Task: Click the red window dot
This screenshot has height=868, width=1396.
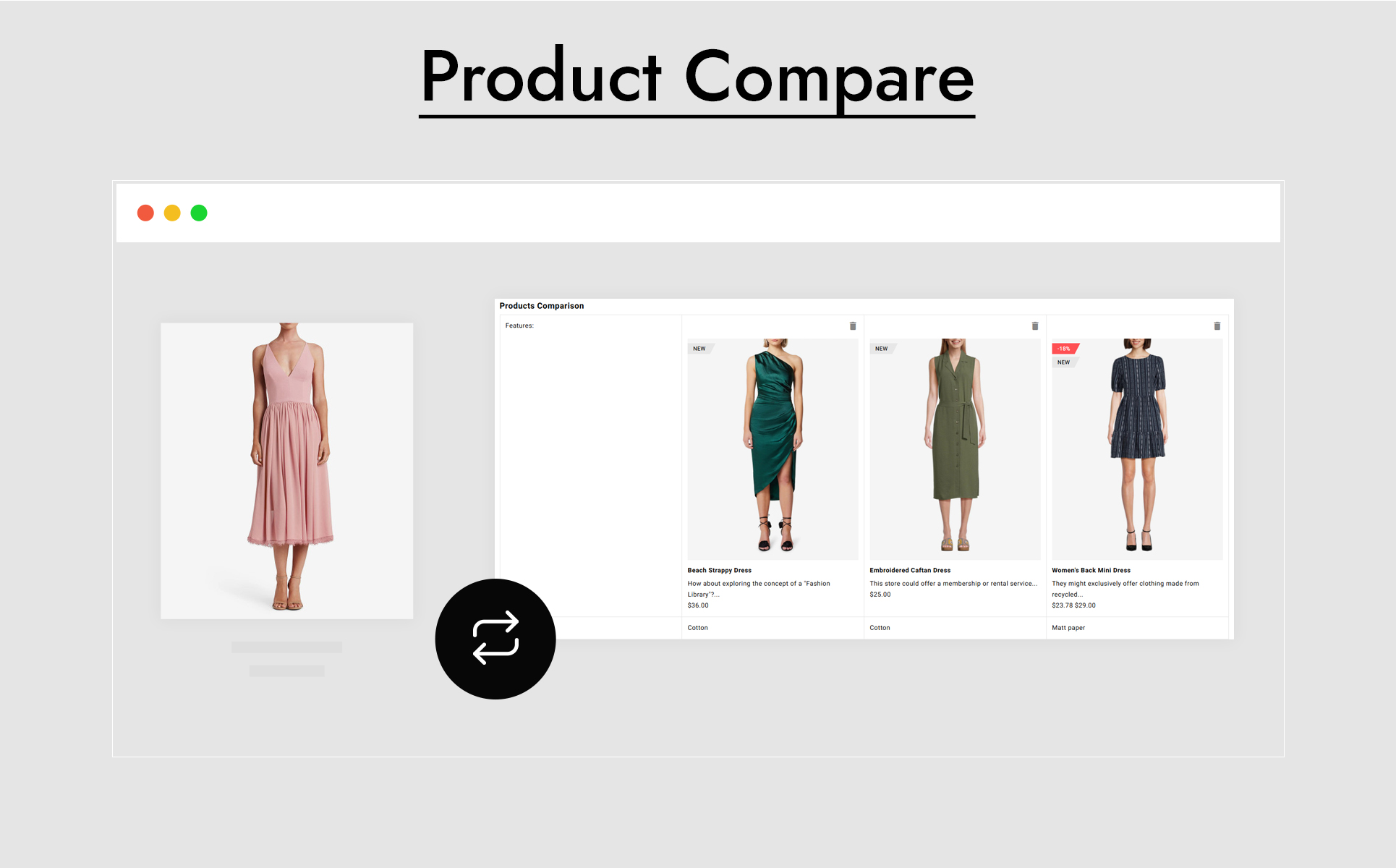Action: pyautogui.click(x=145, y=213)
